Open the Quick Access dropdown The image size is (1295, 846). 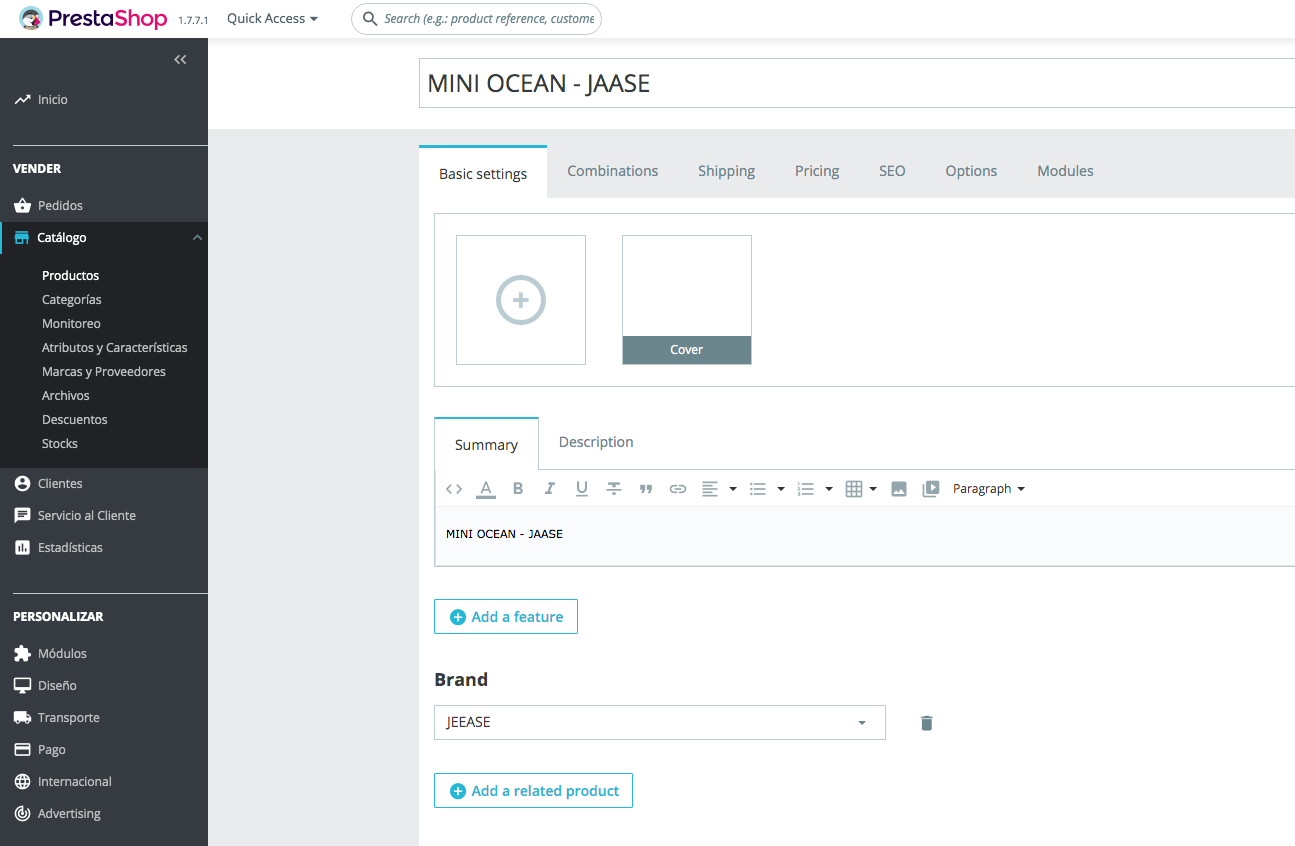tap(272, 19)
